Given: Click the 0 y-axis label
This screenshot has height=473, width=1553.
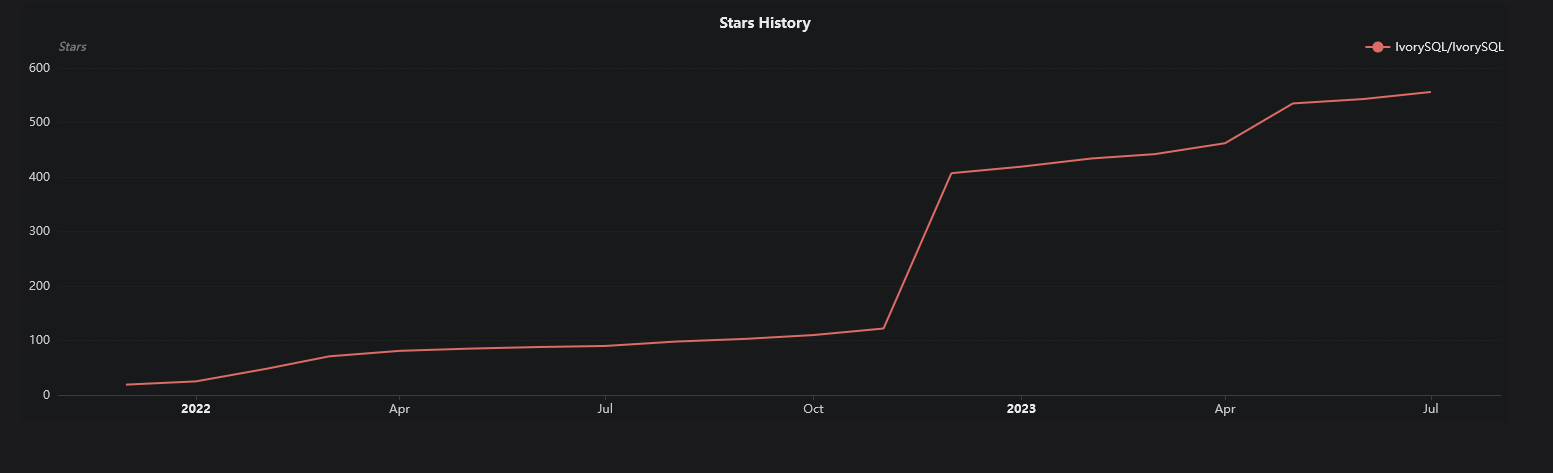Looking at the screenshot, I should [46, 395].
